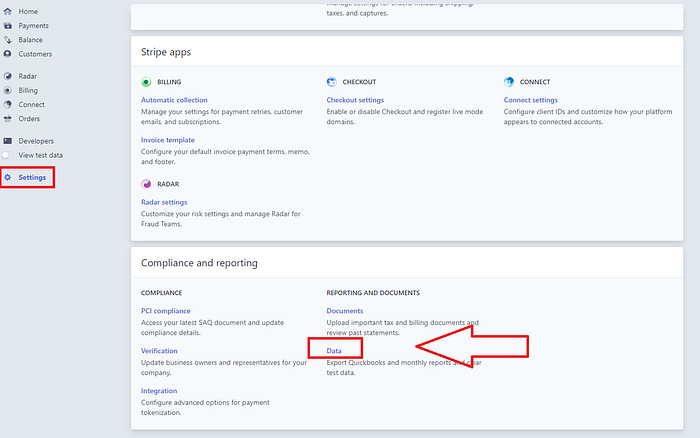
Task: Open Developers in the sidebar
Action: click(x=36, y=141)
